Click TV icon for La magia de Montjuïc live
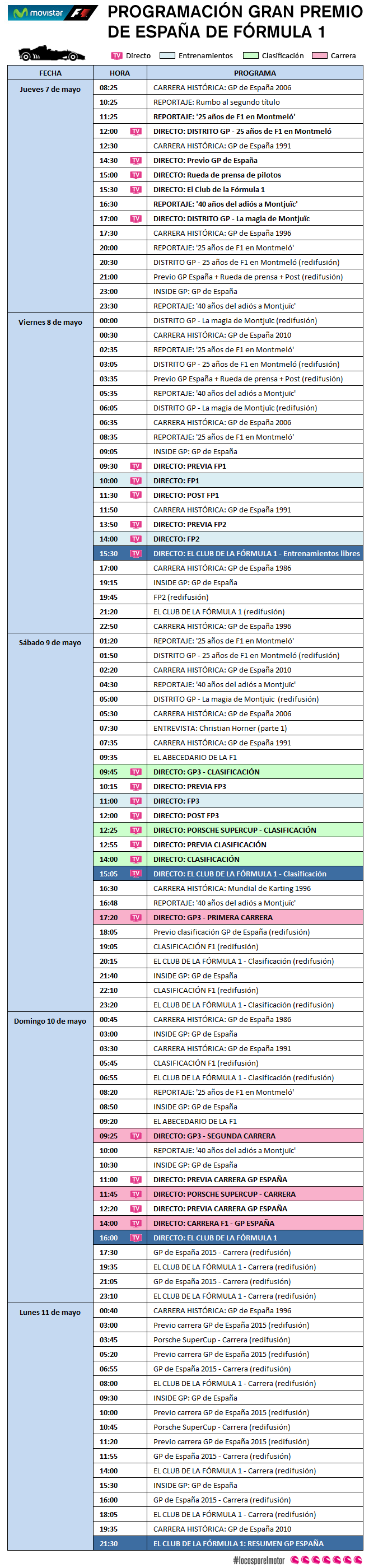 coord(136,219)
